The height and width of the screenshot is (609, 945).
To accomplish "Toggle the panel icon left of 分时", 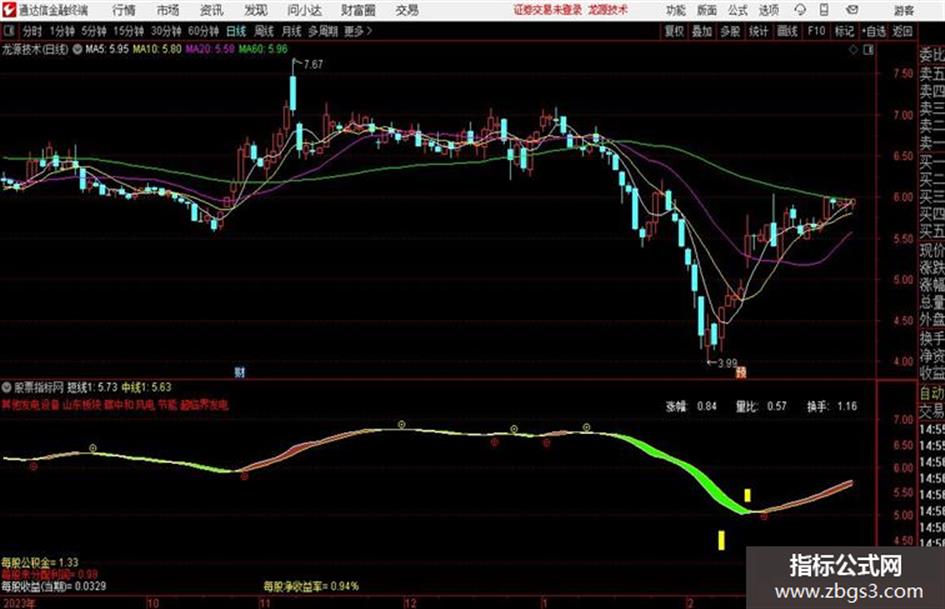I will pos(8,31).
